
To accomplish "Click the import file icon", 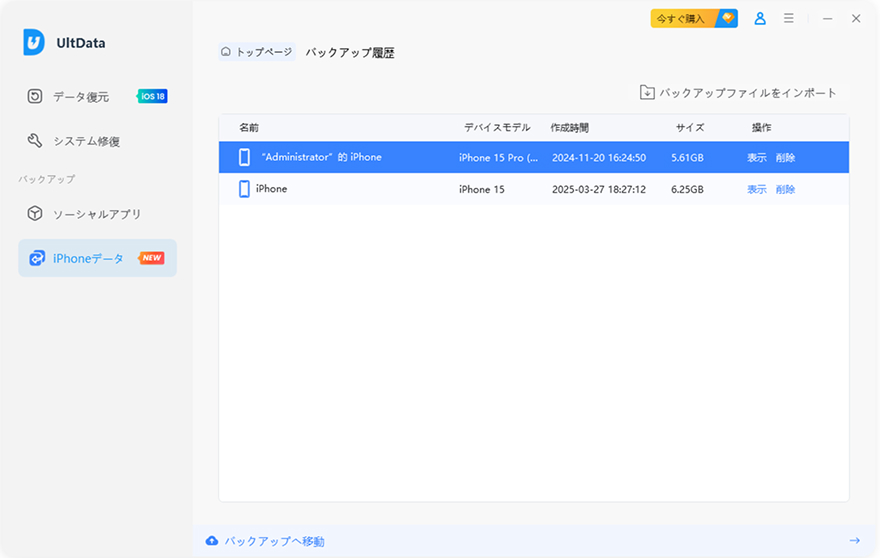I will 647,93.
